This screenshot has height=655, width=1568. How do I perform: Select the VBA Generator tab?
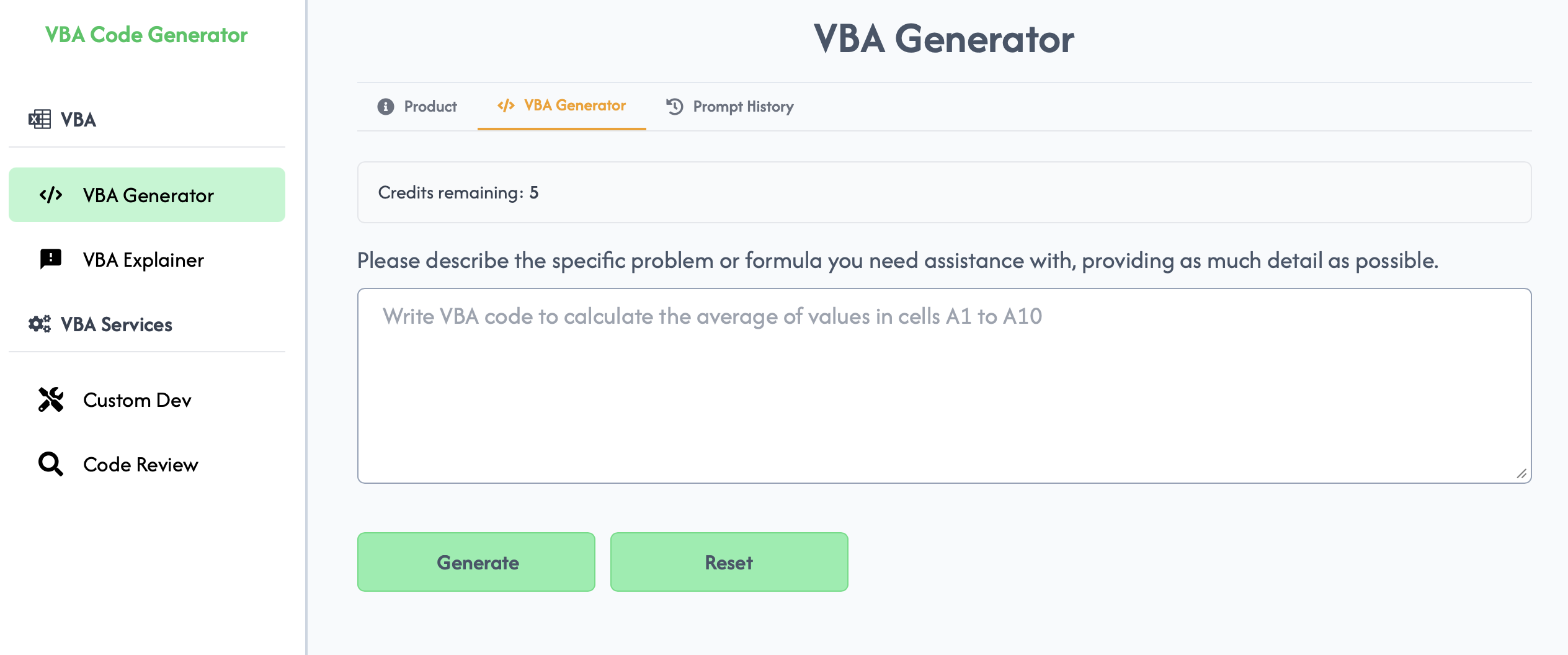tap(574, 105)
